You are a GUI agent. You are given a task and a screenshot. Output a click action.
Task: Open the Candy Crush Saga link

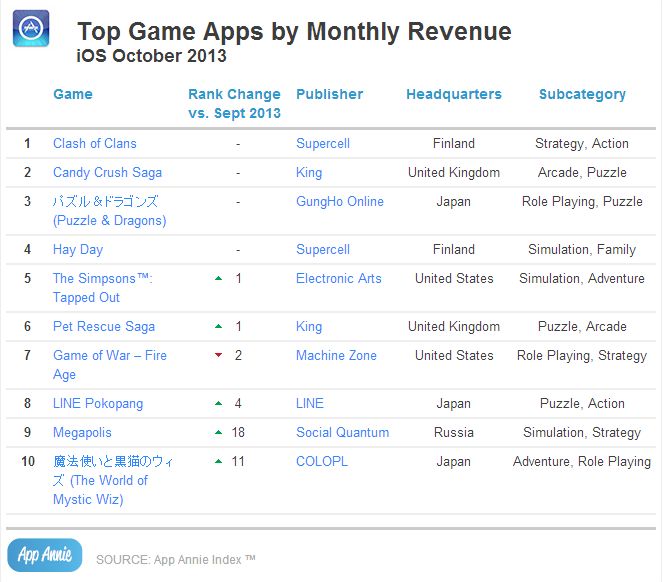coord(108,172)
